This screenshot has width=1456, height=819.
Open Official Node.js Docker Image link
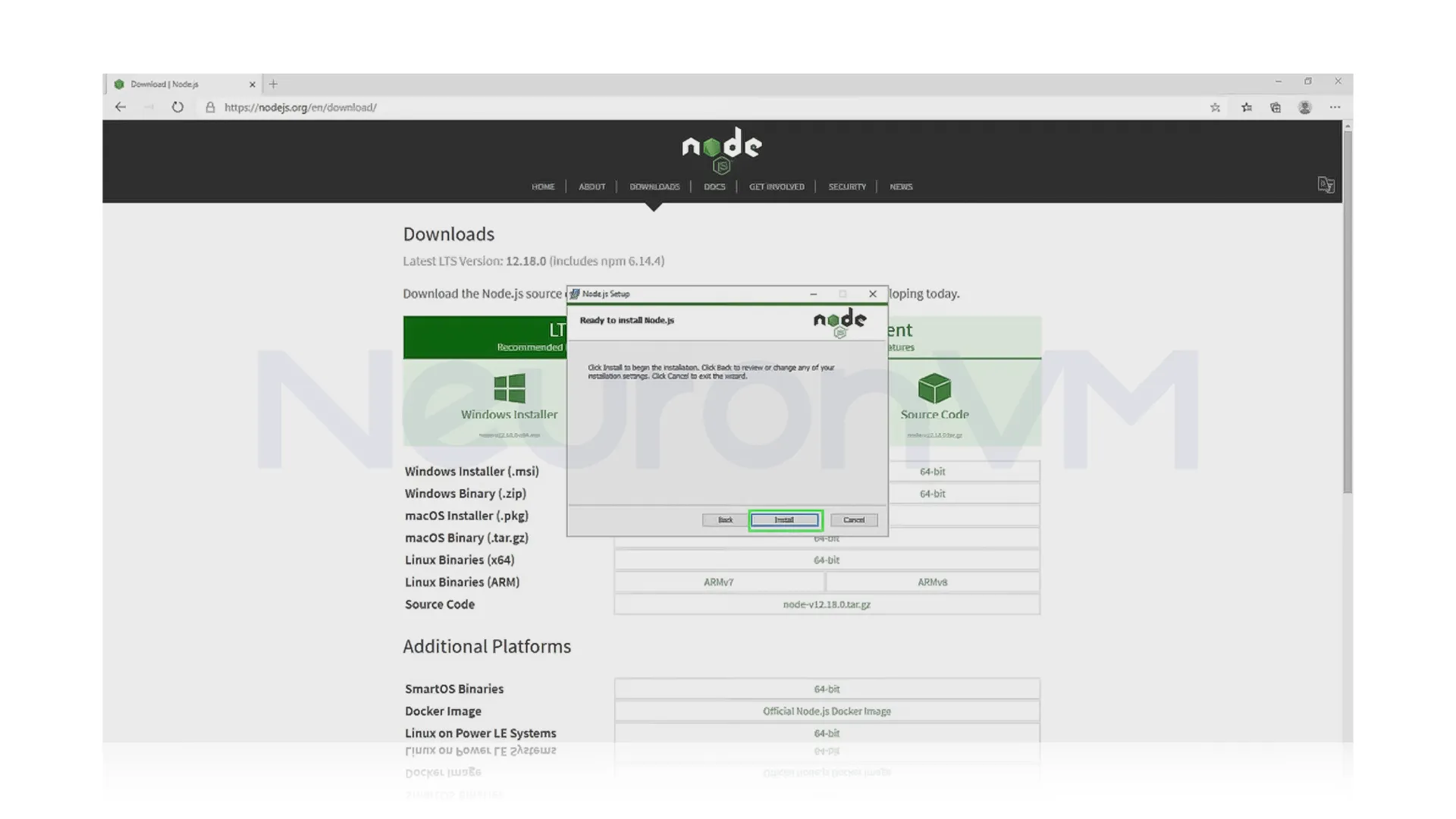click(827, 711)
